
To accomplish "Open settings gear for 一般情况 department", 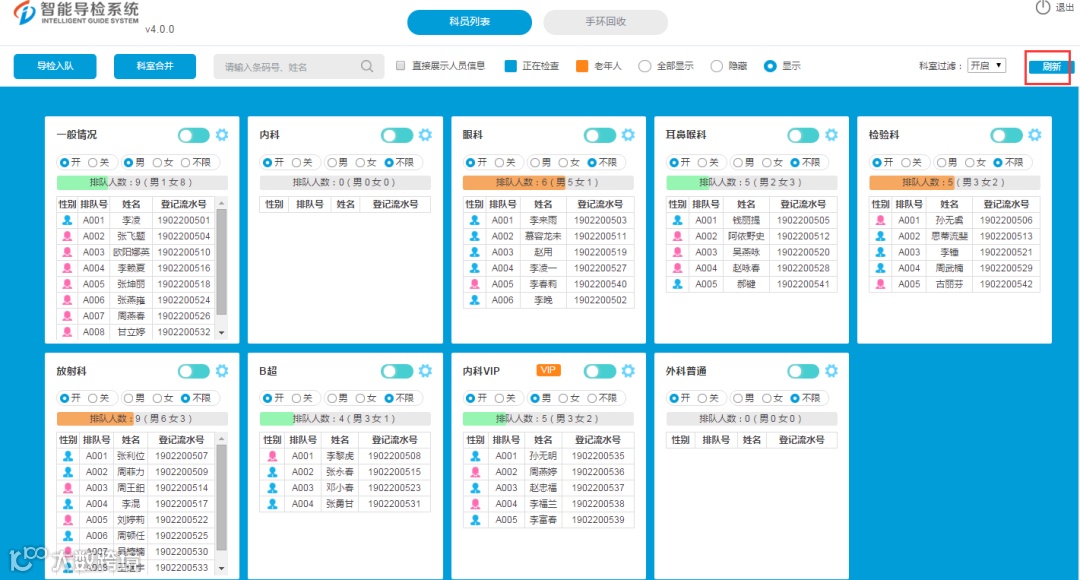I will coord(222,135).
